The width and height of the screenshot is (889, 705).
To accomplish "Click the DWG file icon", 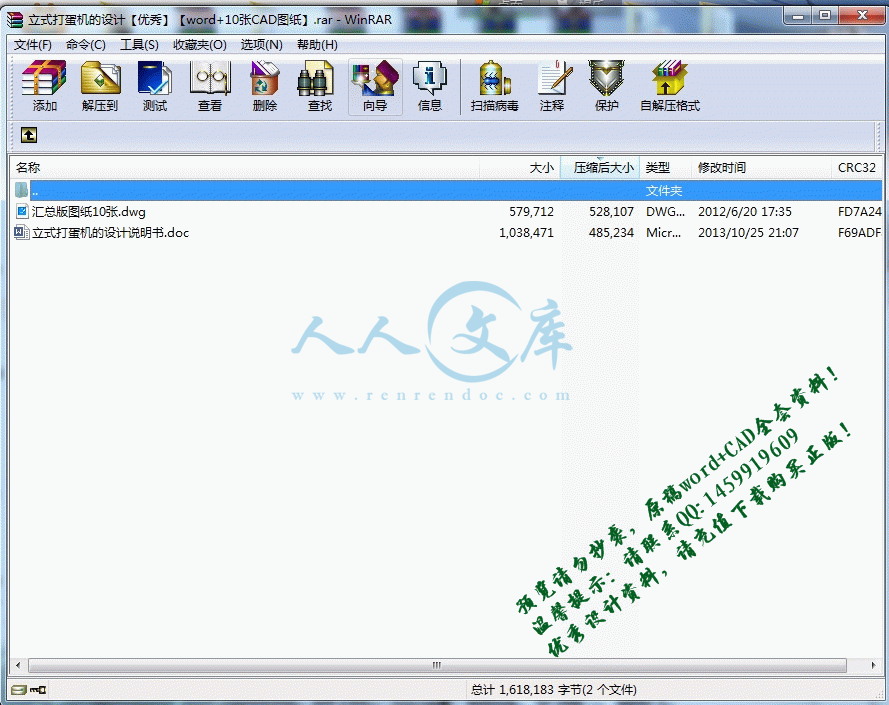I will pos(22,212).
